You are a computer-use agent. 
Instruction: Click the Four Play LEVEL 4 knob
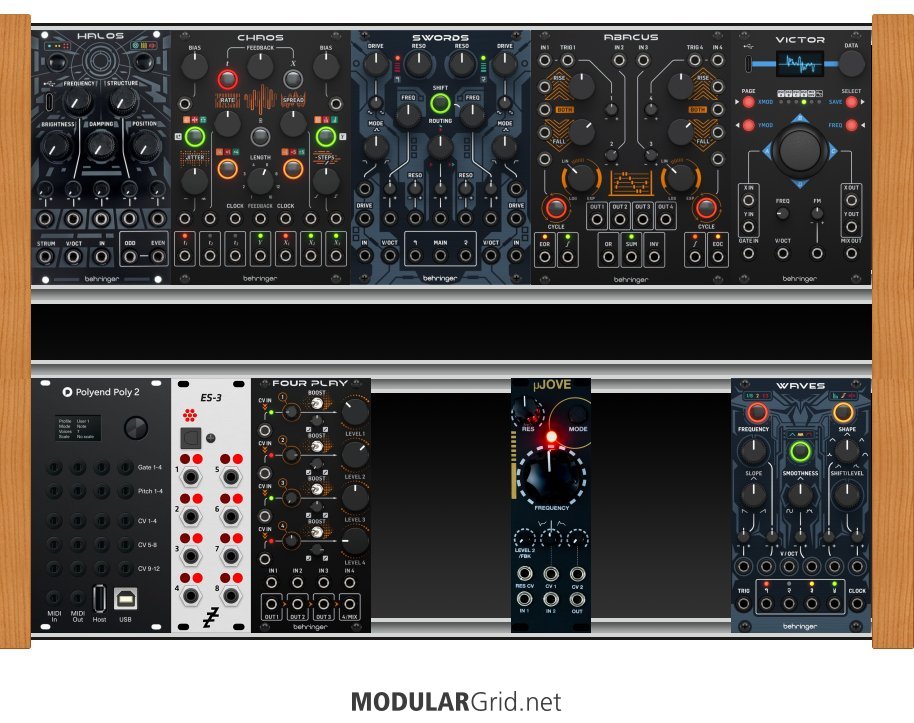click(x=354, y=541)
